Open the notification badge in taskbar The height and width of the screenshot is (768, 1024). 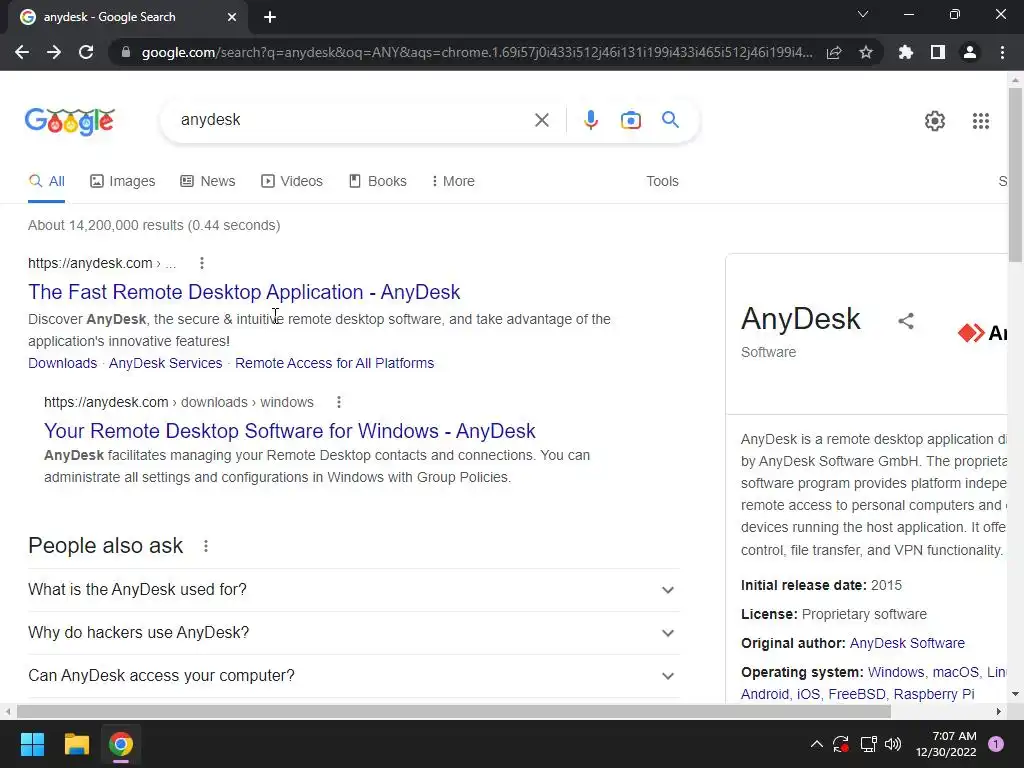996,744
